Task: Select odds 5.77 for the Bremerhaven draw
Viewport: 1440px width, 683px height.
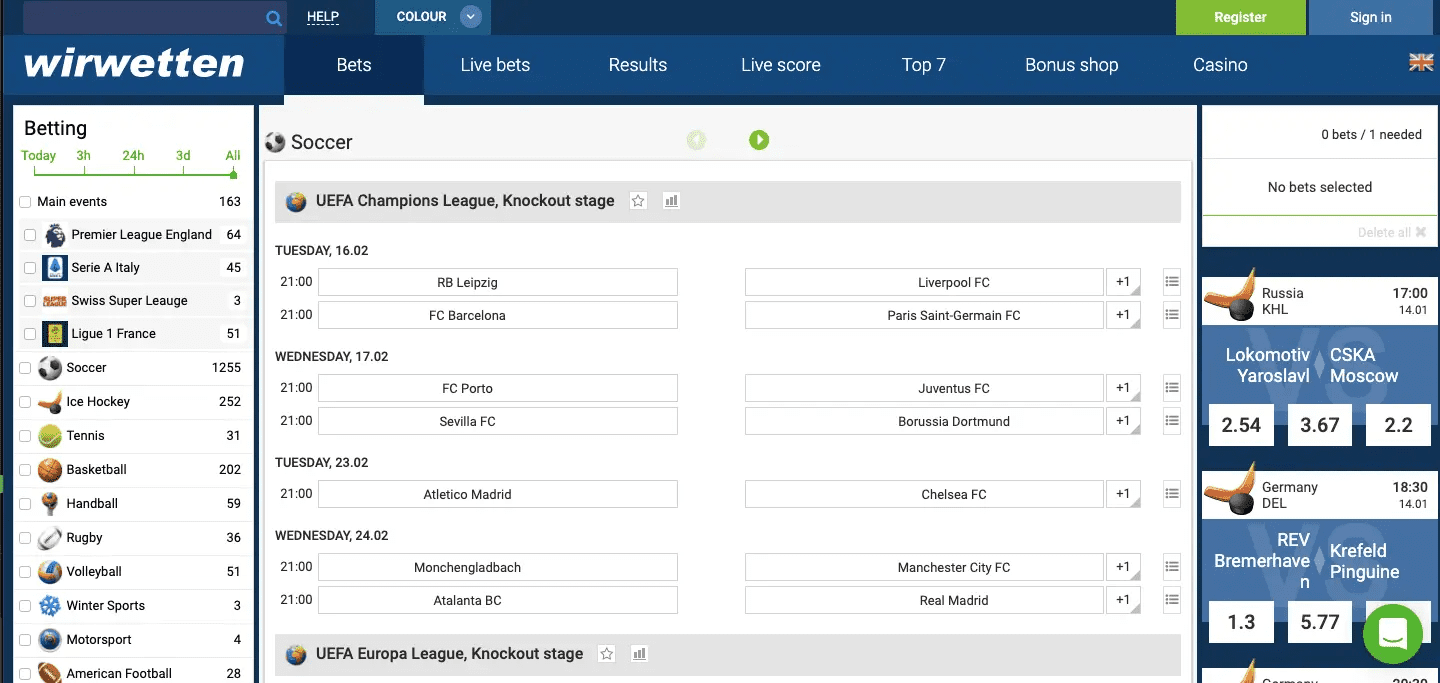Action: 1320,622
